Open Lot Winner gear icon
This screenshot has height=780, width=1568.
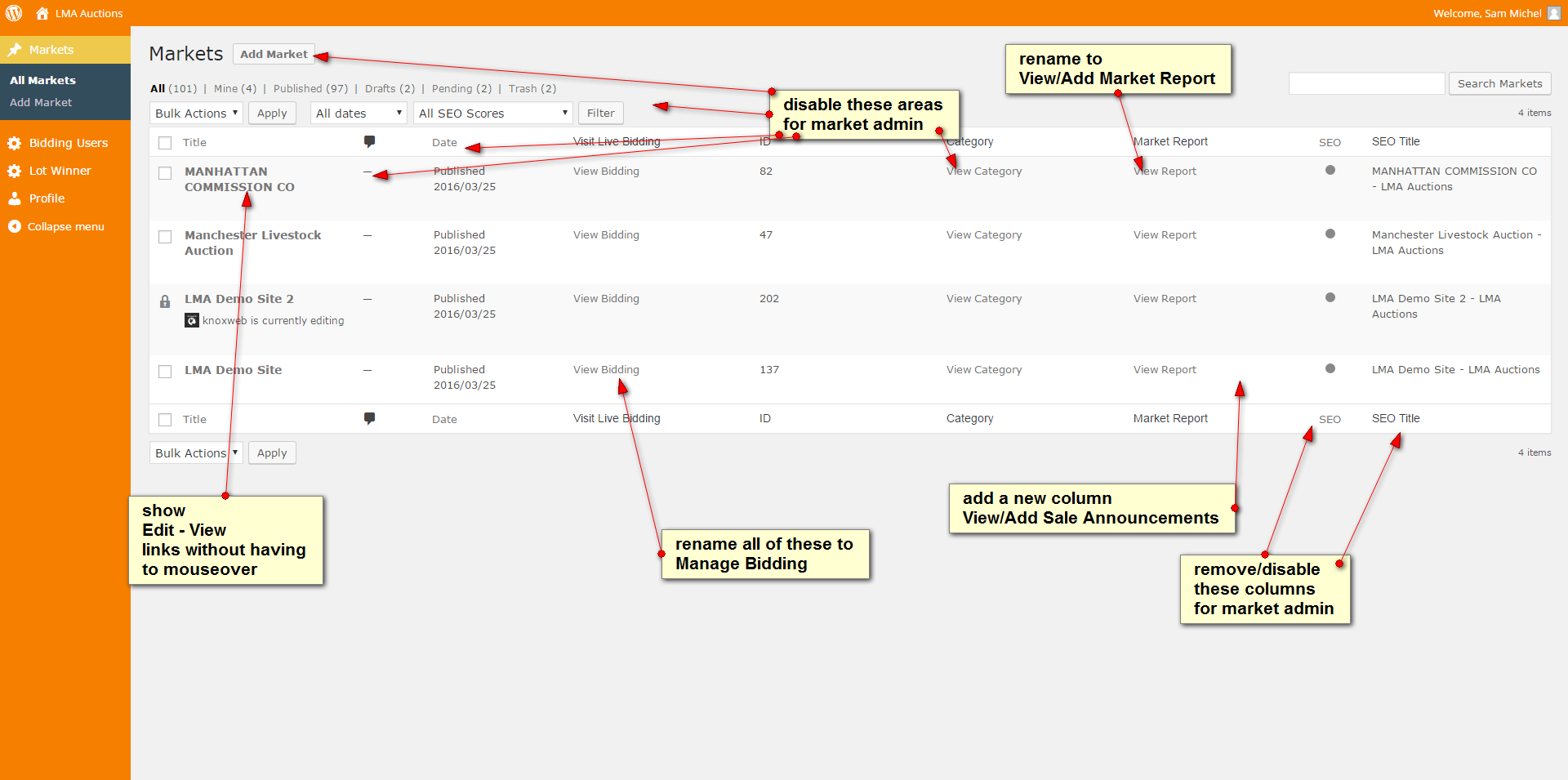pyautogui.click(x=15, y=171)
